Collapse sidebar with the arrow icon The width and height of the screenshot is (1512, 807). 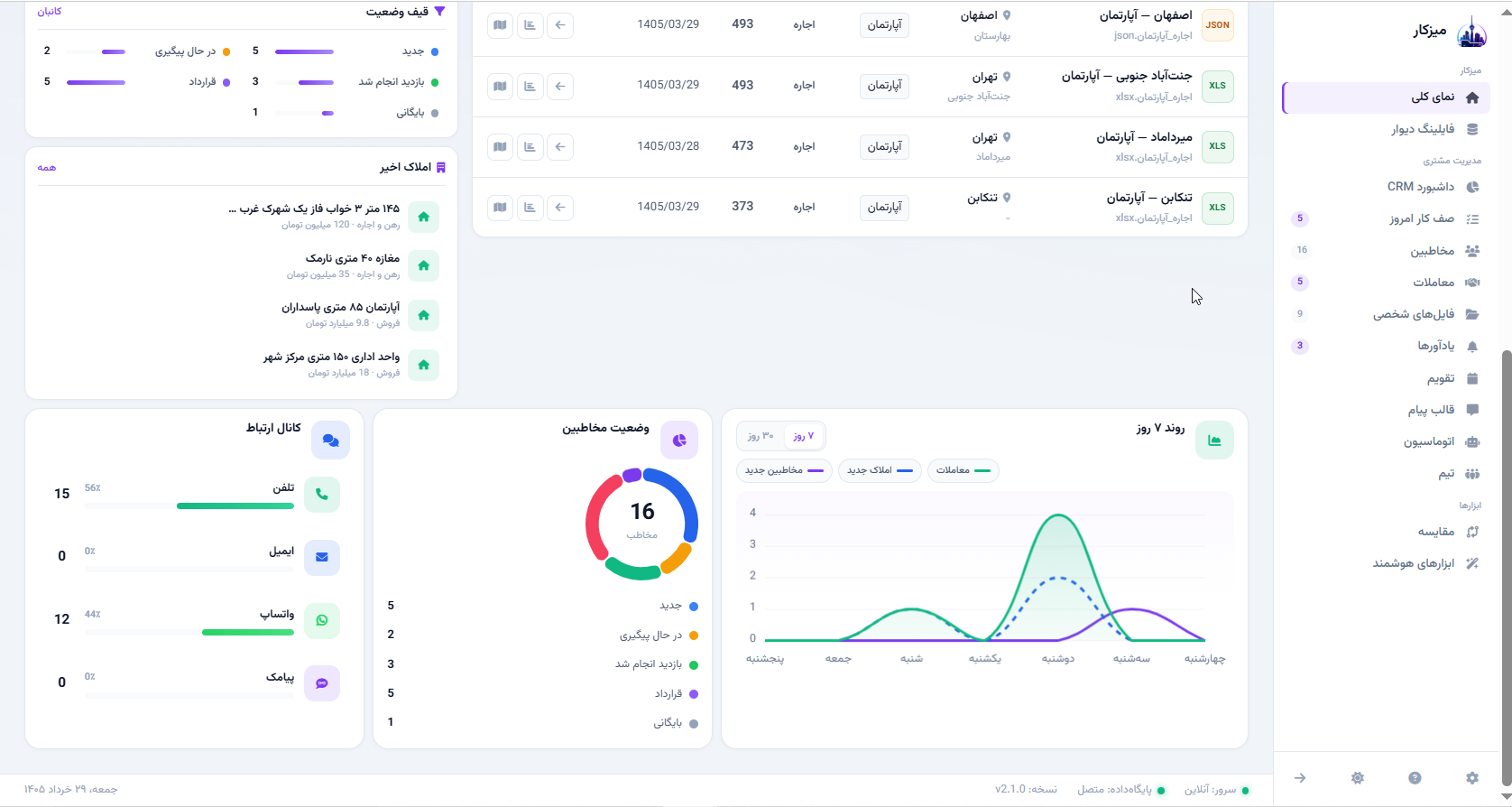click(1300, 778)
